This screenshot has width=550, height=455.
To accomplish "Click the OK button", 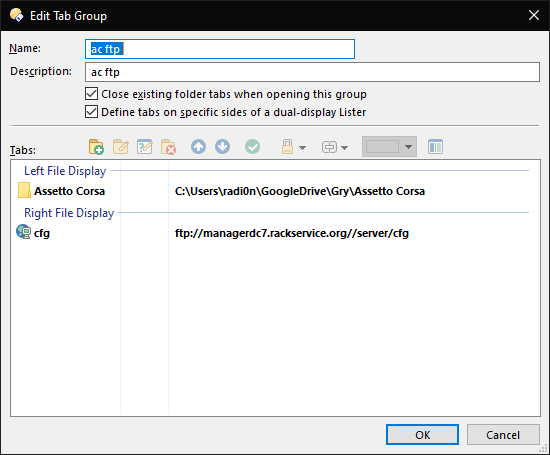I will [x=422, y=435].
